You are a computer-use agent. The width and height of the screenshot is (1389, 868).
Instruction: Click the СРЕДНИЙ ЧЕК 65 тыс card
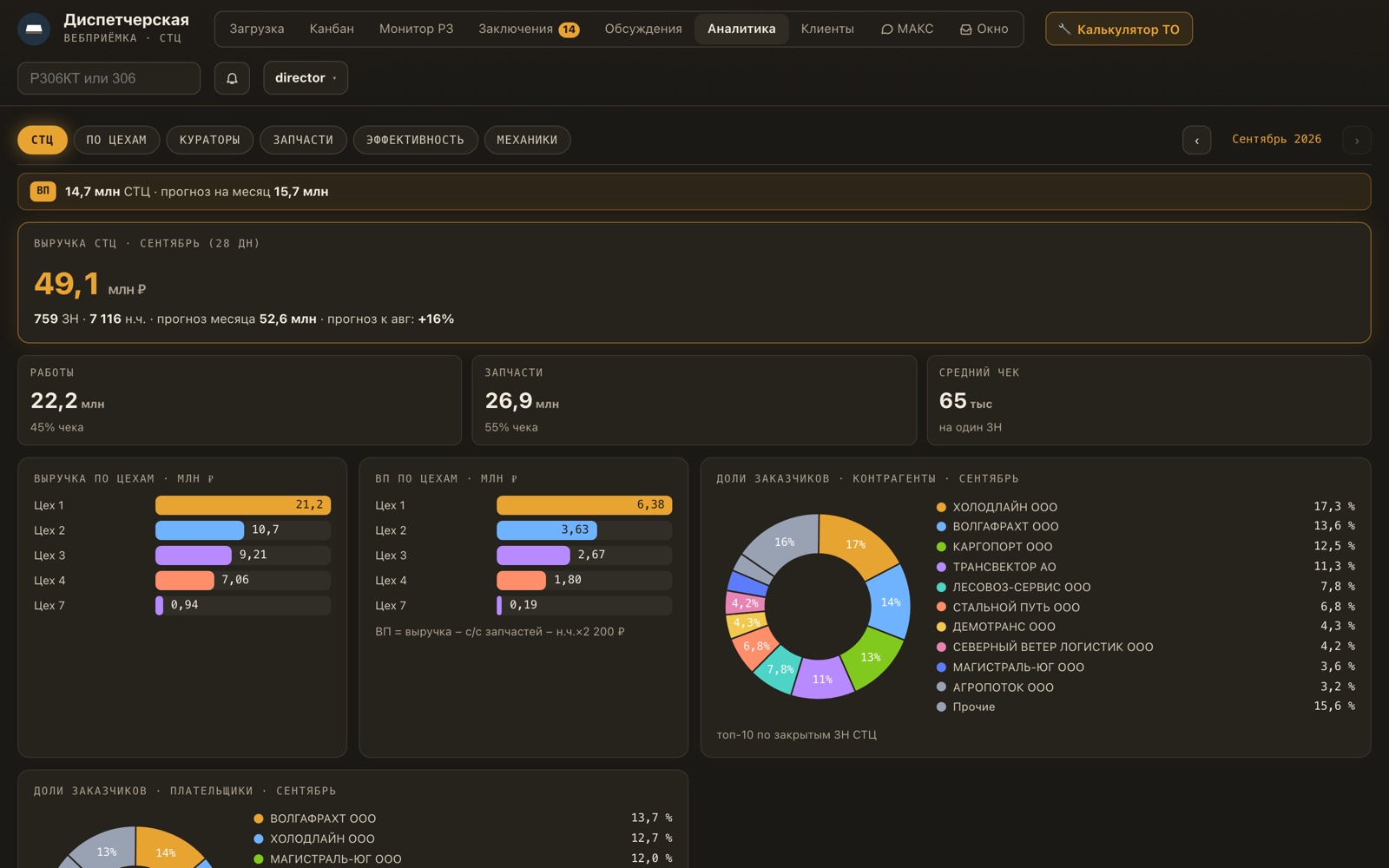point(1149,400)
